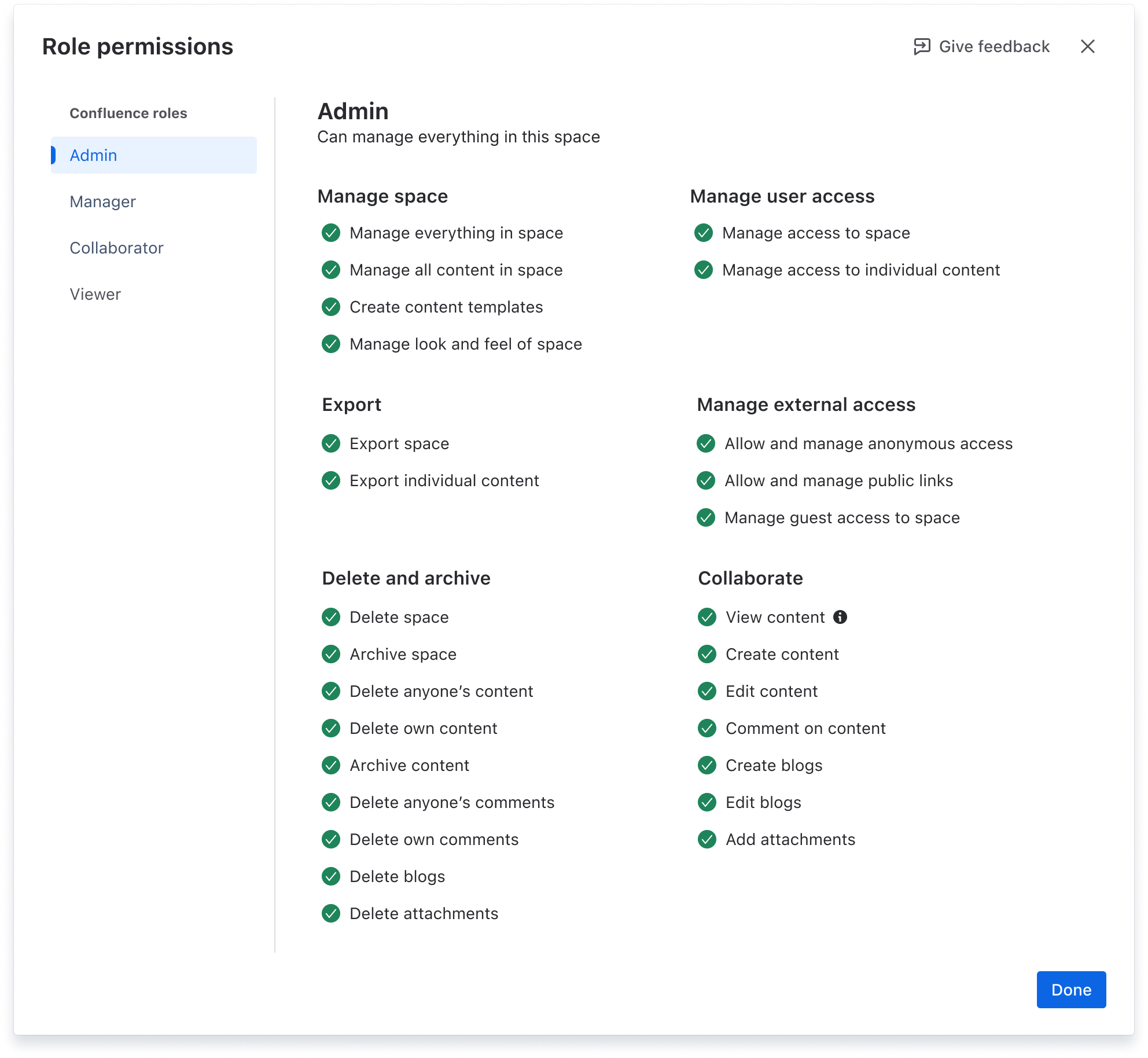Image resolution: width=1148 pixels, height=1058 pixels.
Task: Click the checkmark next to Manage guest access to space
Action: 707,518
